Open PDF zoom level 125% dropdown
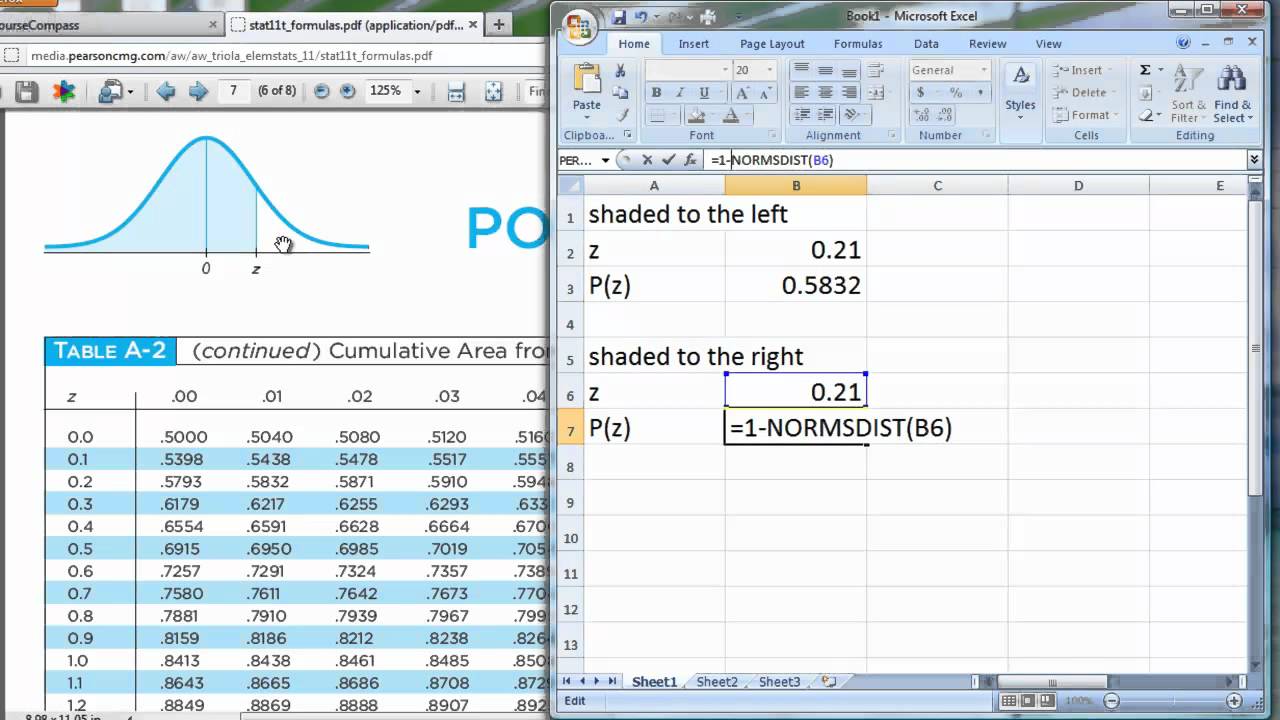 [417, 91]
